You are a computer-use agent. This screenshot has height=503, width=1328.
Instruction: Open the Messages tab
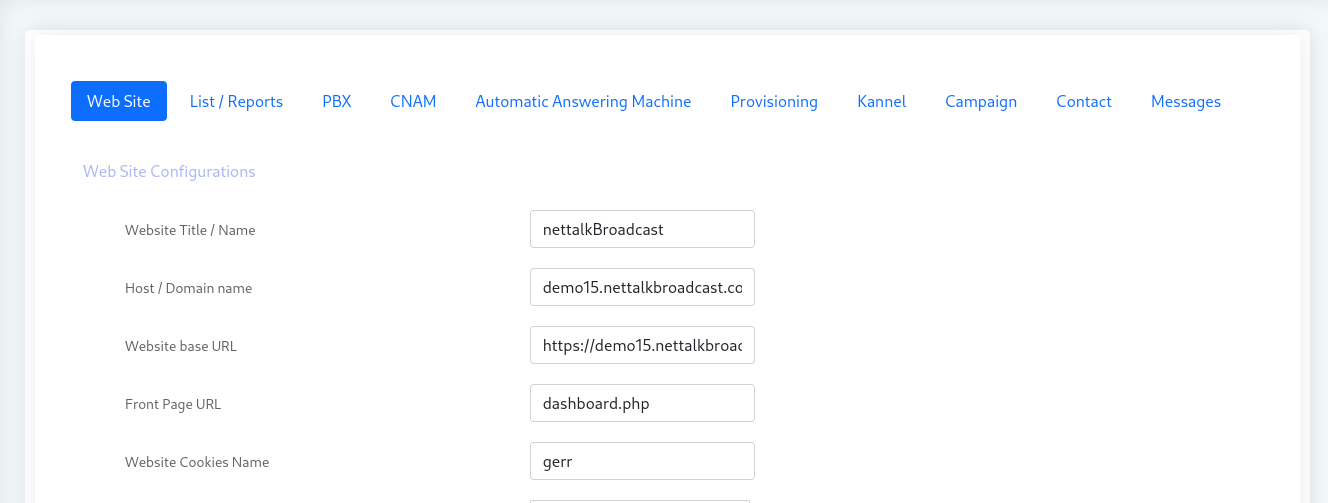(x=1185, y=101)
